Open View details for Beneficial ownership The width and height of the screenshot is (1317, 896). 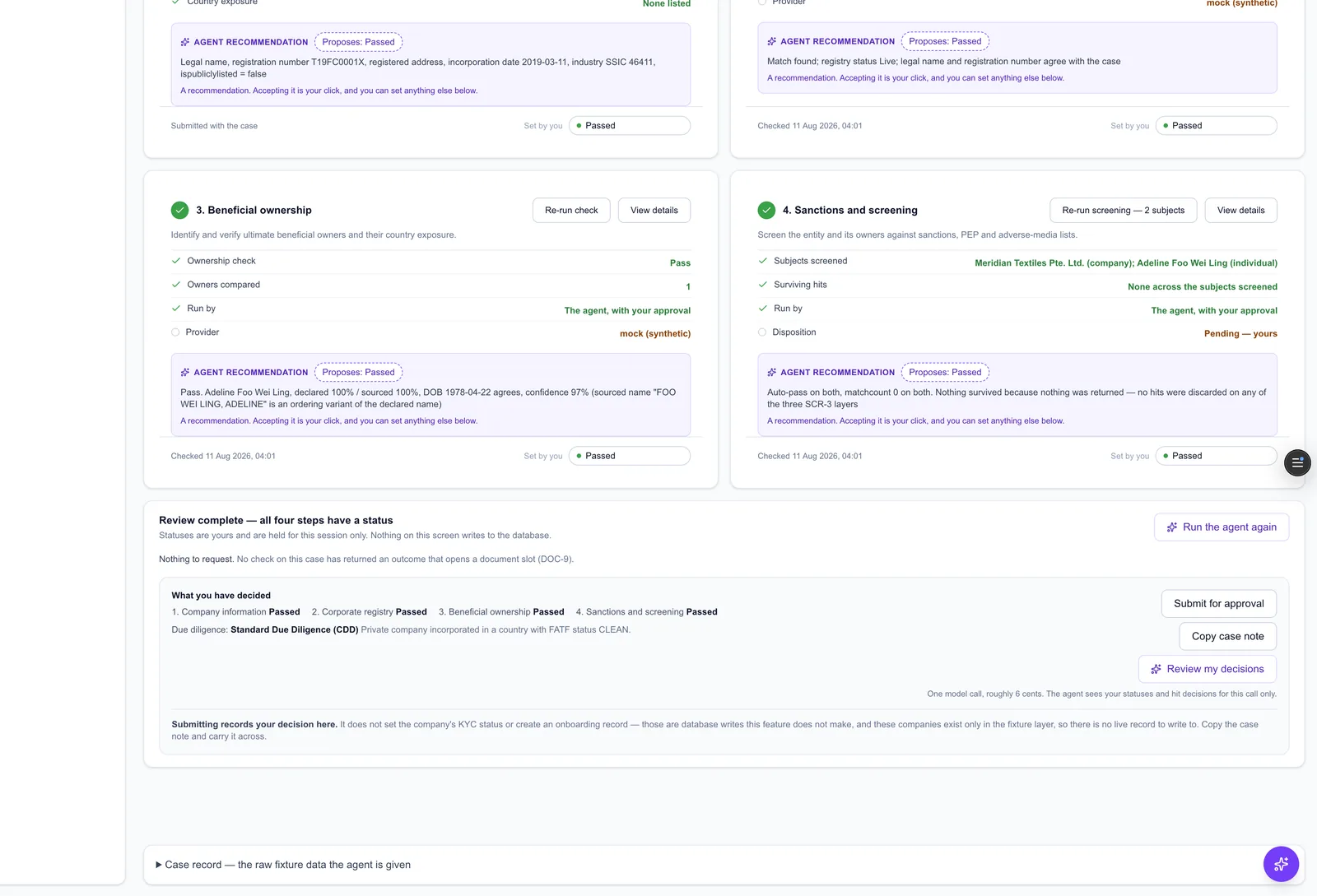coord(654,211)
